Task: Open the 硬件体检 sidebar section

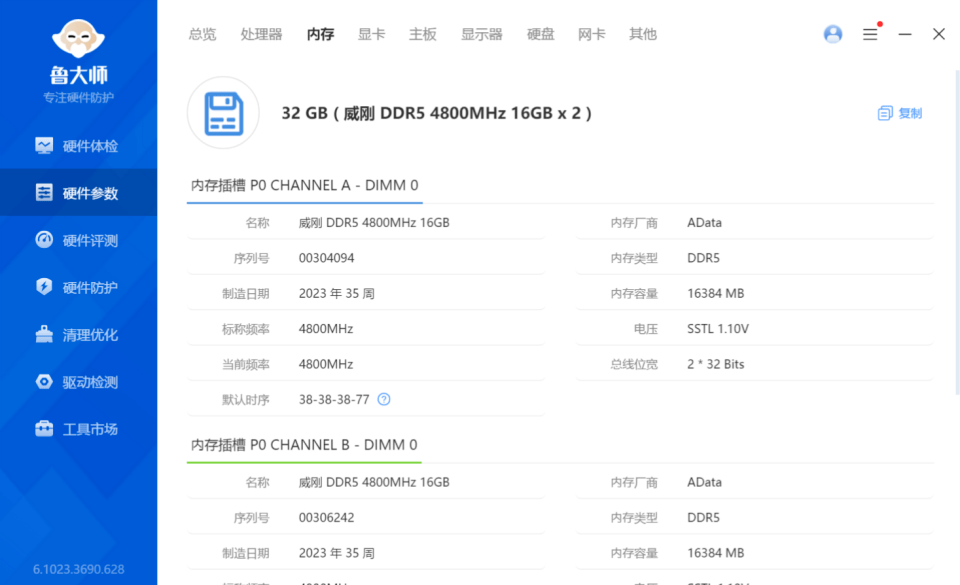Action: pyautogui.click(x=78, y=145)
